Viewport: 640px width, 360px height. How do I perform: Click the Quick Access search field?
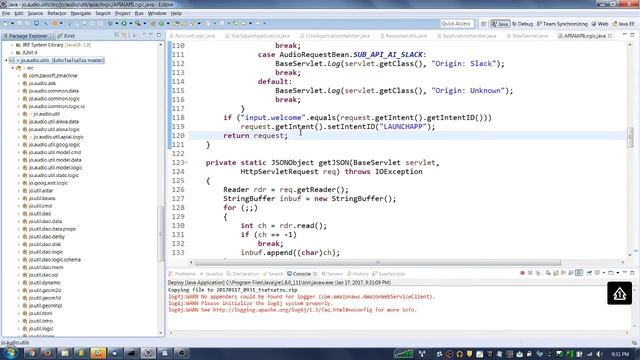coord(457,24)
